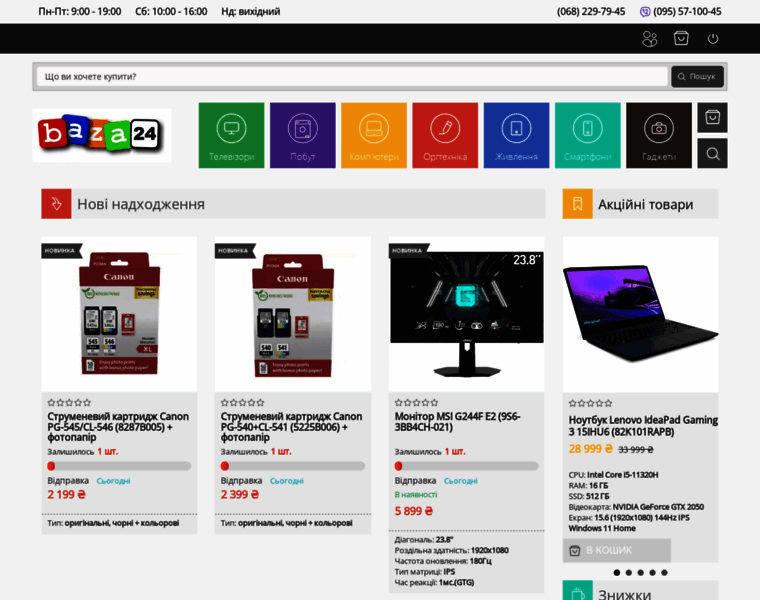Click the star rating of the Lenovo laptop
The height and width of the screenshot is (600, 760).
point(590,403)
